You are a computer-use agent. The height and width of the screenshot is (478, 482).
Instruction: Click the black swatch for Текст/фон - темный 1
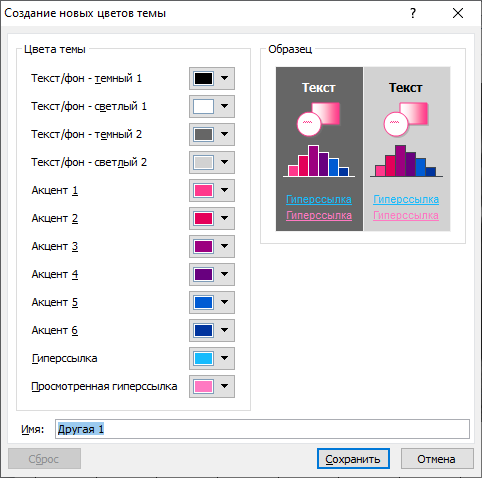[x=203, y=79]
